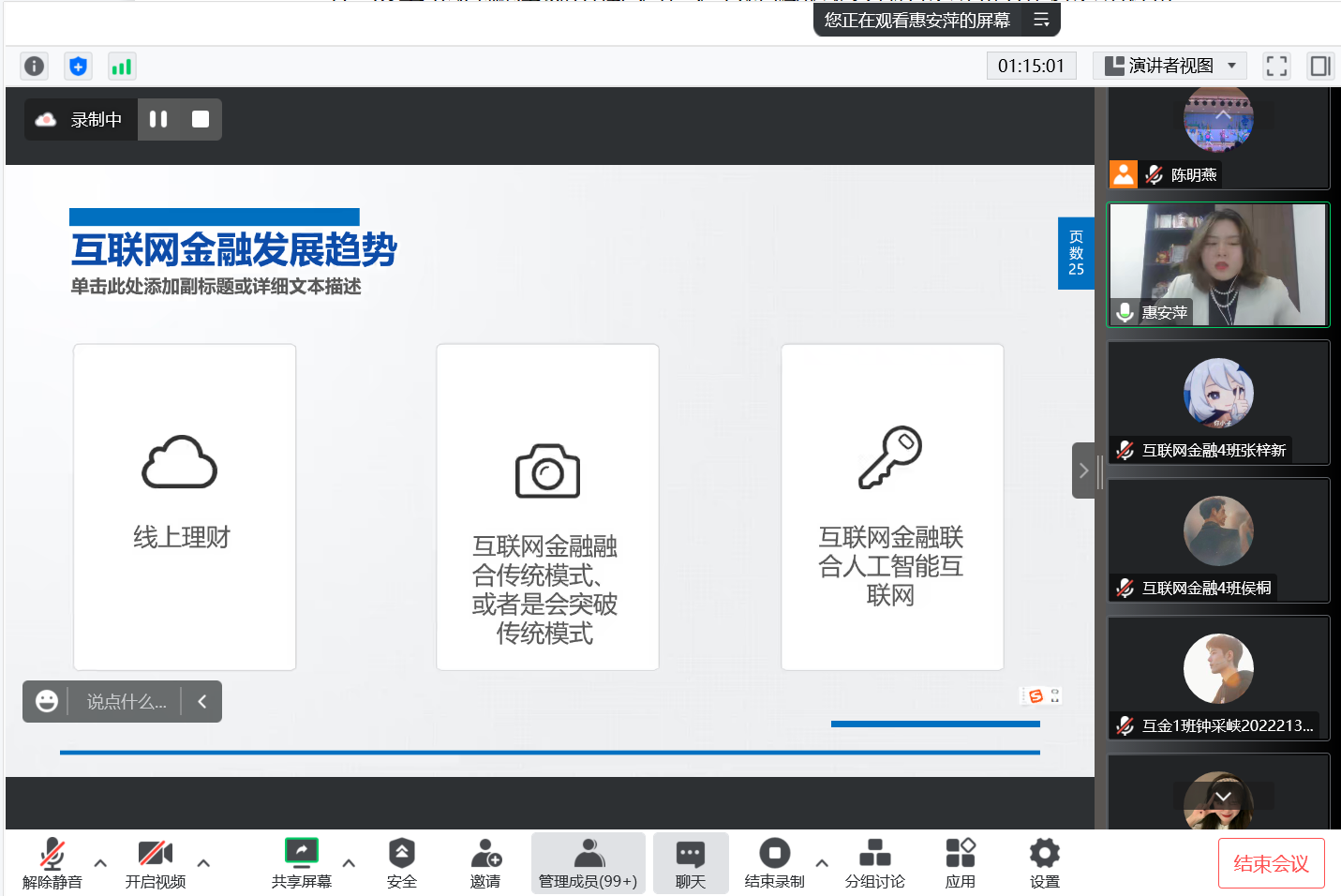Image resolution: width=1341 pixels, height=896 pixels.
Task: Click the End Meeting (结束会议) button
Action: click(x=1271, y=863)
